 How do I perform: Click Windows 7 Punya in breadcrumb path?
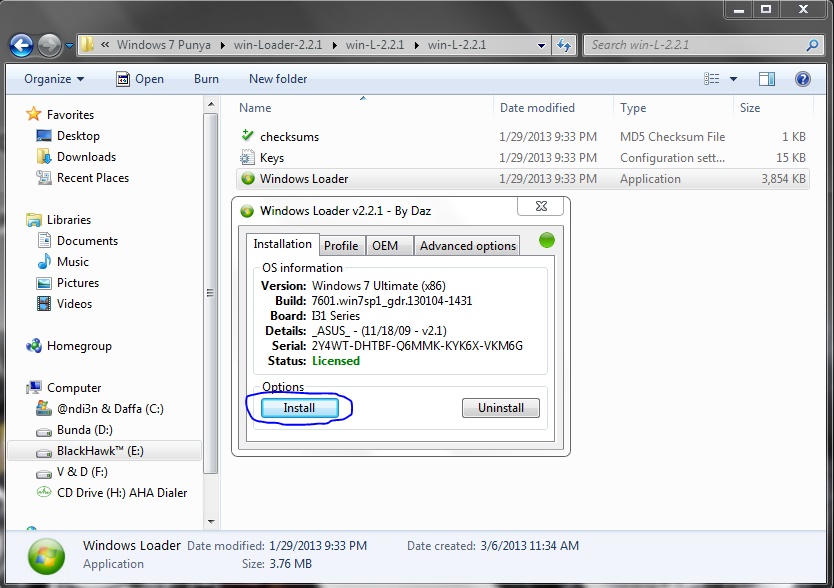(164, 45)
